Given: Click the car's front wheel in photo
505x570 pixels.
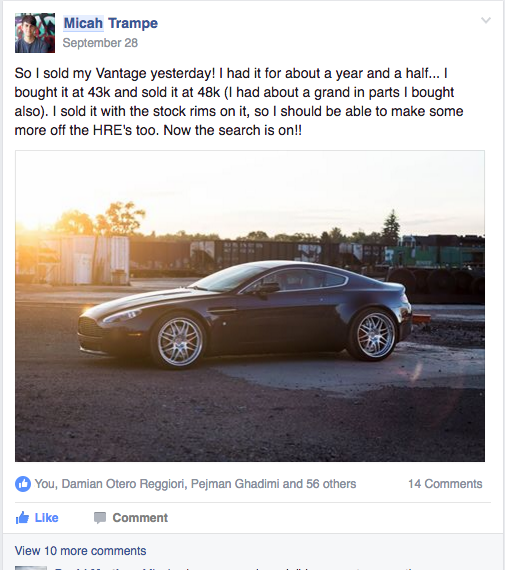Looking at the screenshot, I should pos(179,341).
